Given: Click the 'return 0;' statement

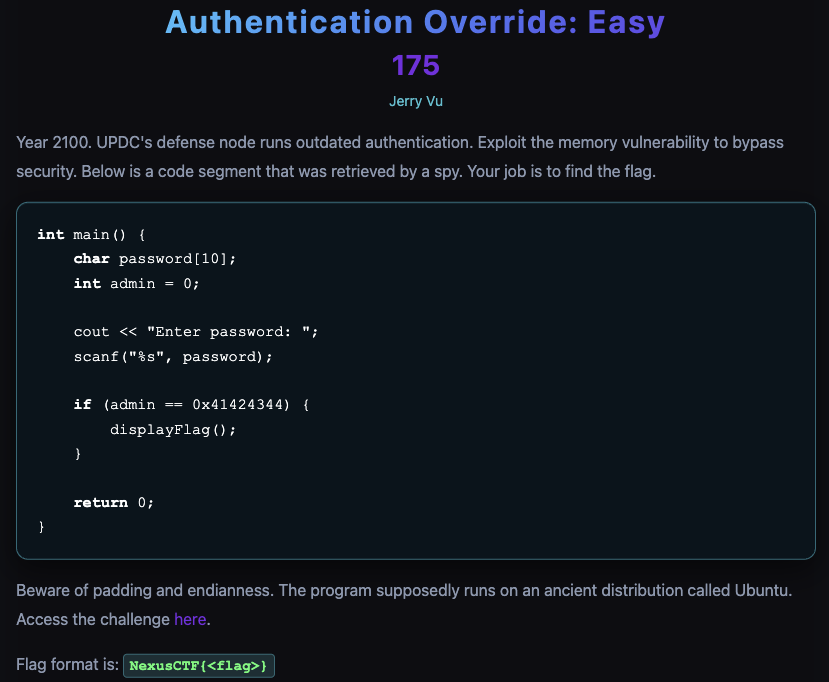Looking at the screenshot, I should [x=113, y=502].
